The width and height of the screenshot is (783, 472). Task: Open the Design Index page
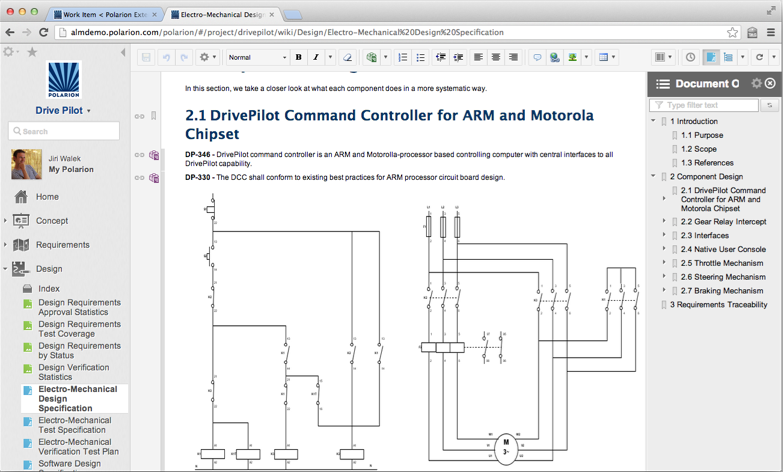pos(48,289)
